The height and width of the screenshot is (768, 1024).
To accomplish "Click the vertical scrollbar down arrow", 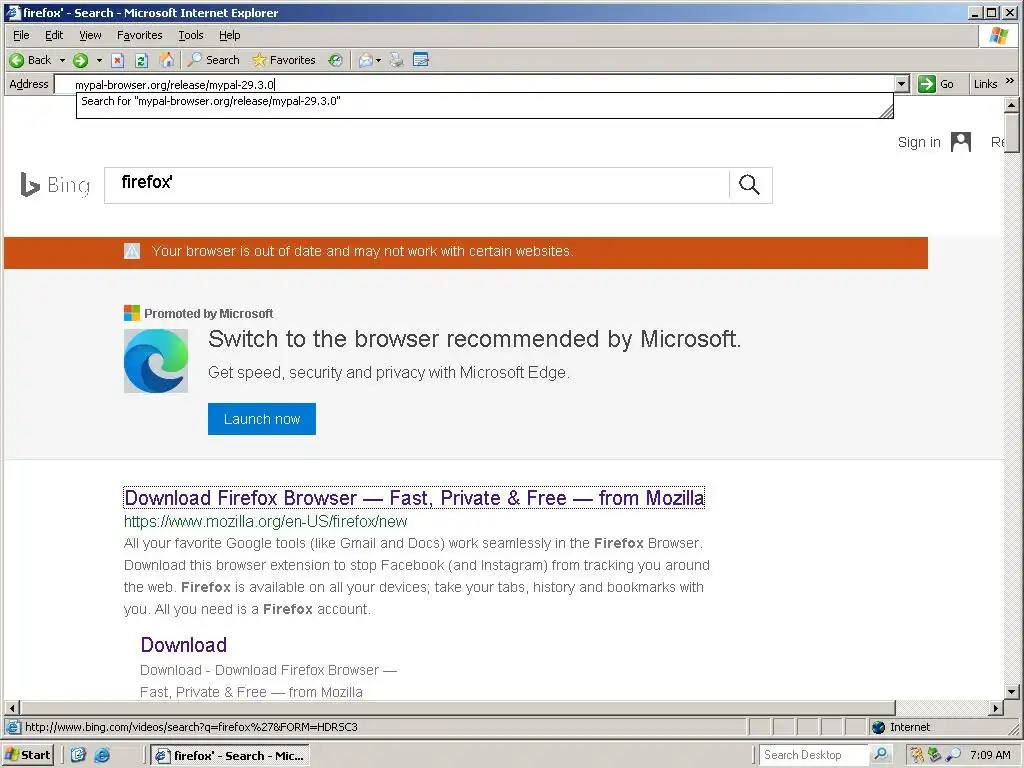I will click(x=1011, y=692).
